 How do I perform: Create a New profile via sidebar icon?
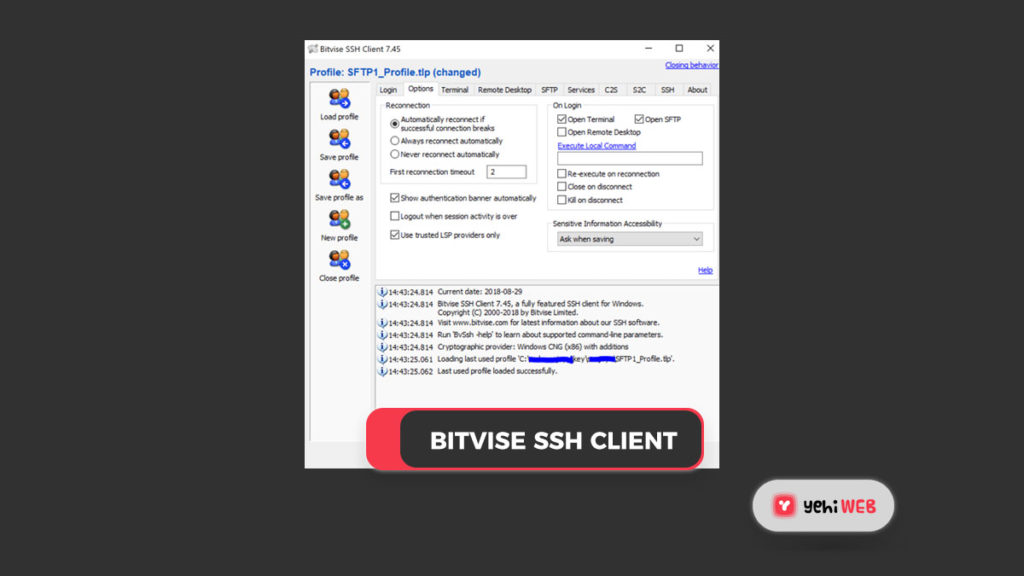click(x=339, y=219)
